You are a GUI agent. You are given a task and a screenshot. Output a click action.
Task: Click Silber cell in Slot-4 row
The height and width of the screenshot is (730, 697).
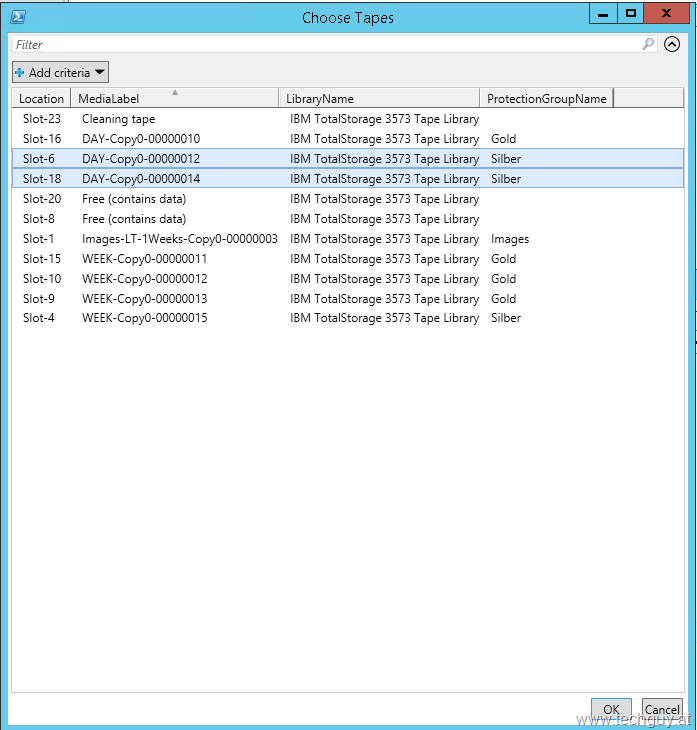[506, 318]
